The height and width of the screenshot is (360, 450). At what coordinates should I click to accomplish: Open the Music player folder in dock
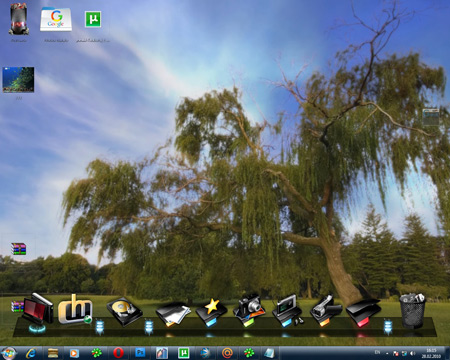(287, 311)
